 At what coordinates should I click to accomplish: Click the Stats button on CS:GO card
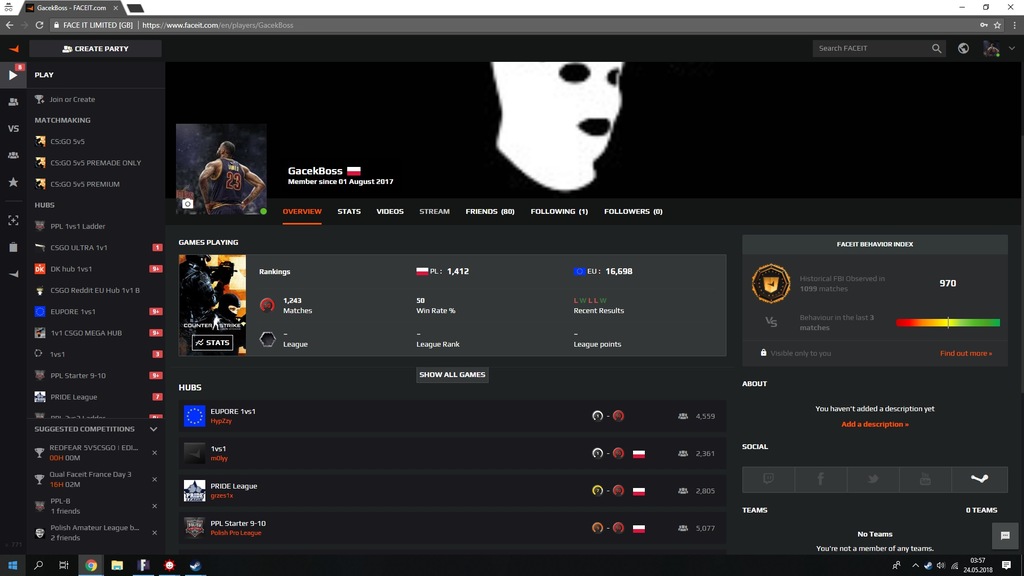coord(212,342)
